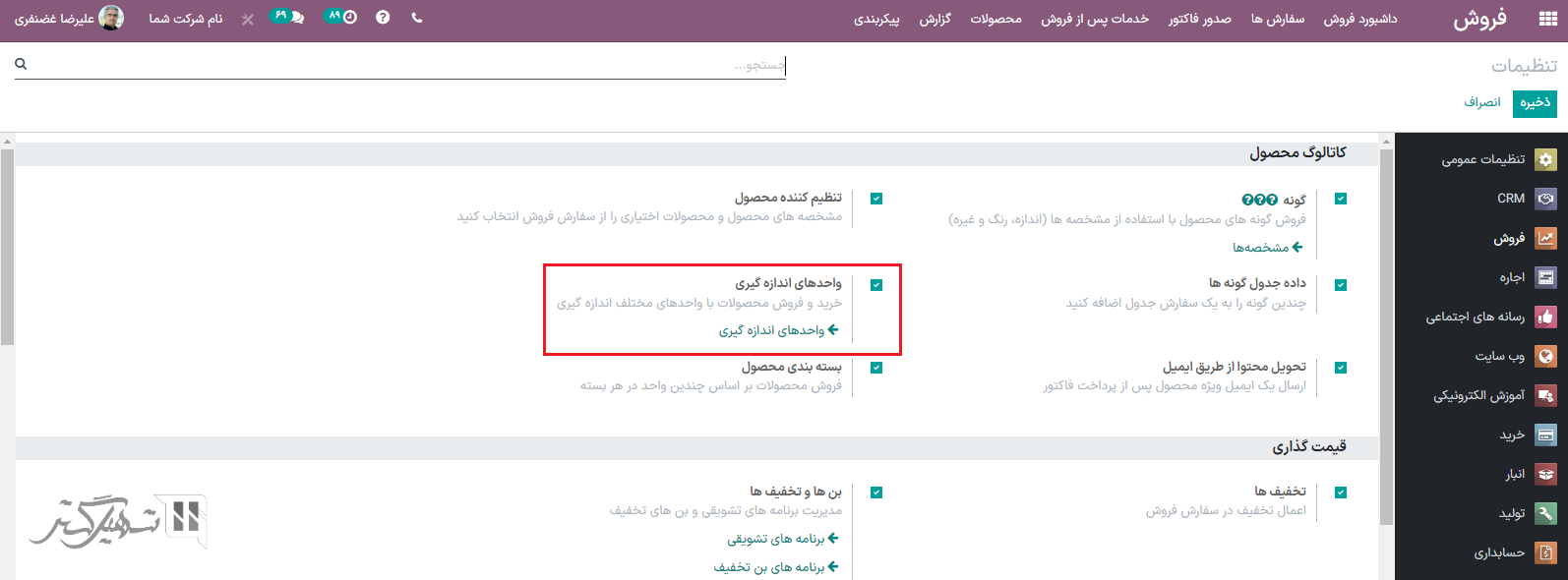The width and height of the screenshot is (1568, 580).
Task: Click وب سایت globe icon in sidebar
Action: pyautogui.click(x=1545, y=356)
